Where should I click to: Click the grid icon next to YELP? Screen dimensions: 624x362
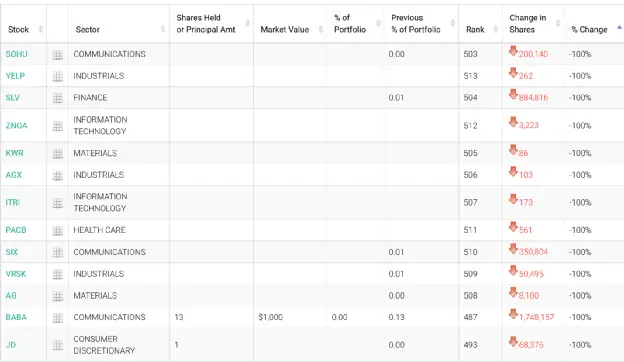click(x=58, y=76)
